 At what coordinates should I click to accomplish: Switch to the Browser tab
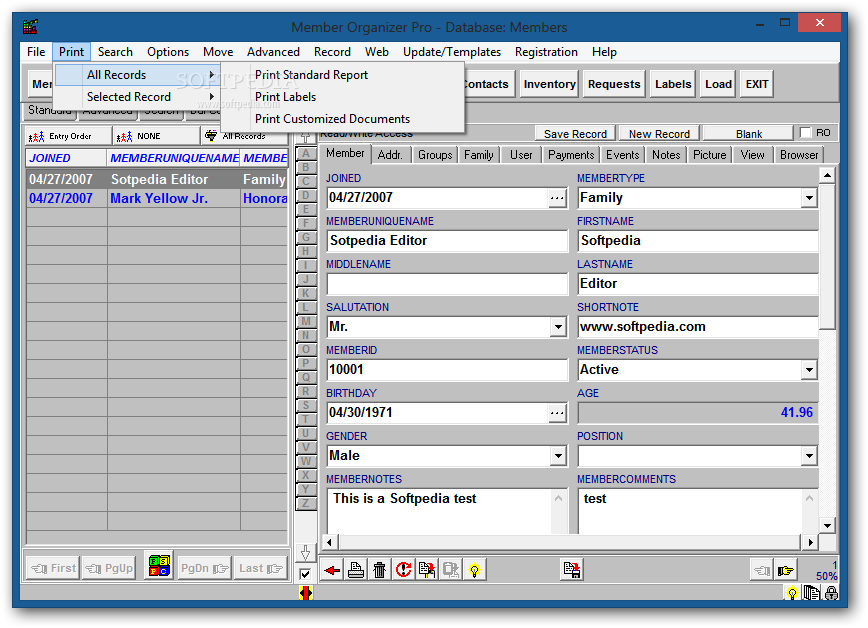798,155
